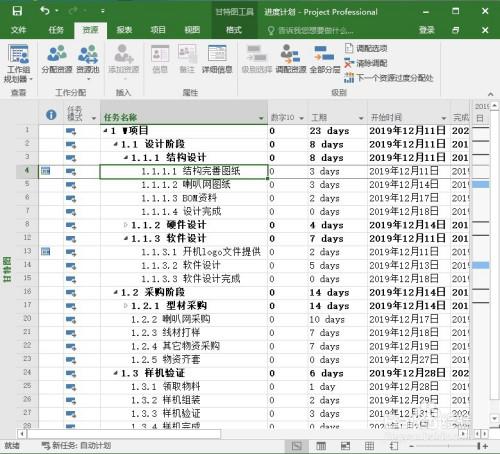
Task: Click the Save icon in title bar
Action: [x=17, y=11]
